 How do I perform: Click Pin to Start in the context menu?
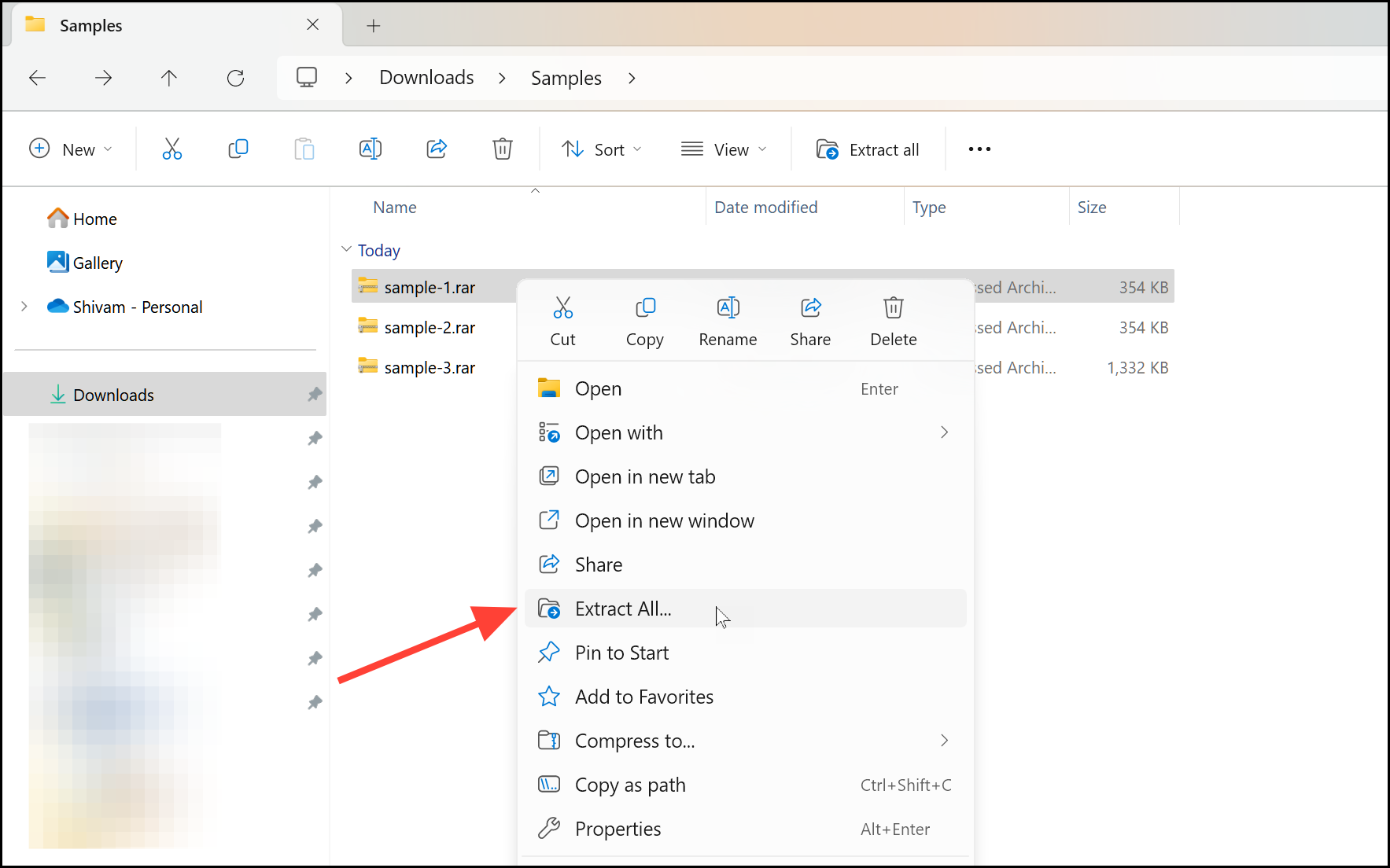pyautogui.click(x=621, y=652)
